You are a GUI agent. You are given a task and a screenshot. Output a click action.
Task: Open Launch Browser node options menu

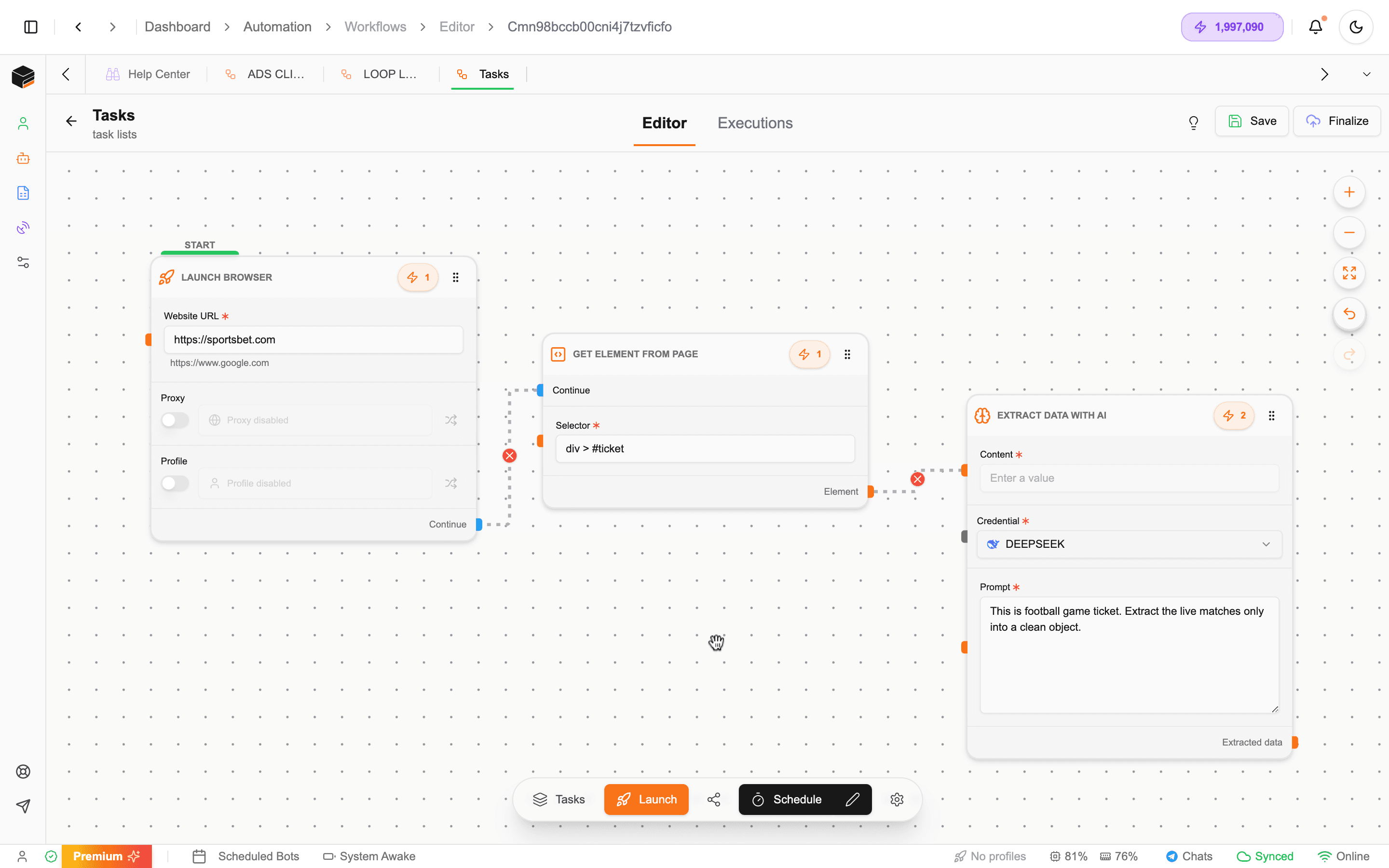point(456,277)
